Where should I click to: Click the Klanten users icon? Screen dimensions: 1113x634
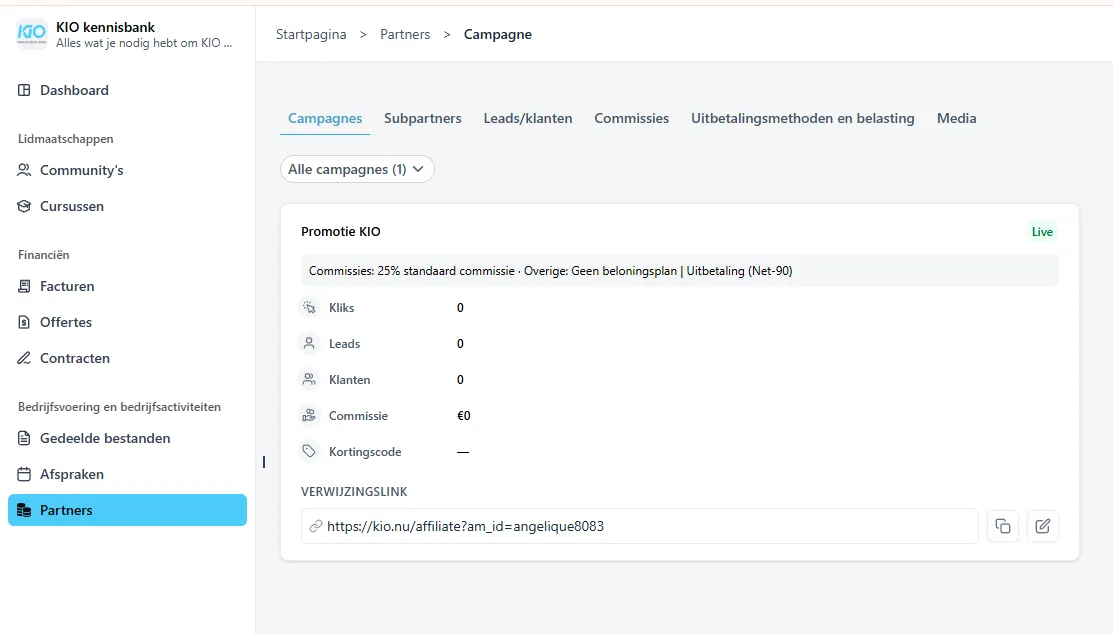[309, 380]
